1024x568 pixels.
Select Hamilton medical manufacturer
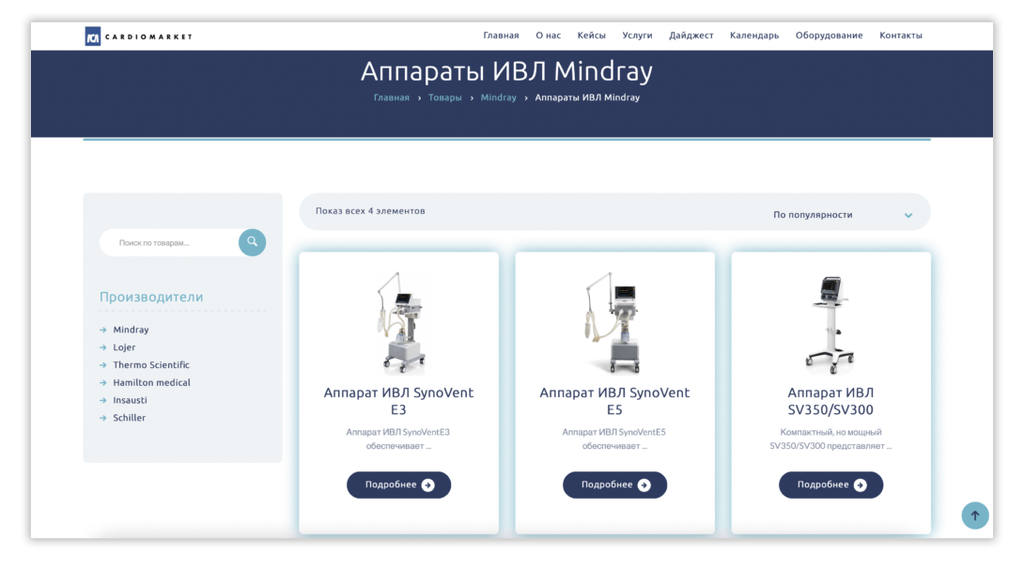(x=152, y=383)
